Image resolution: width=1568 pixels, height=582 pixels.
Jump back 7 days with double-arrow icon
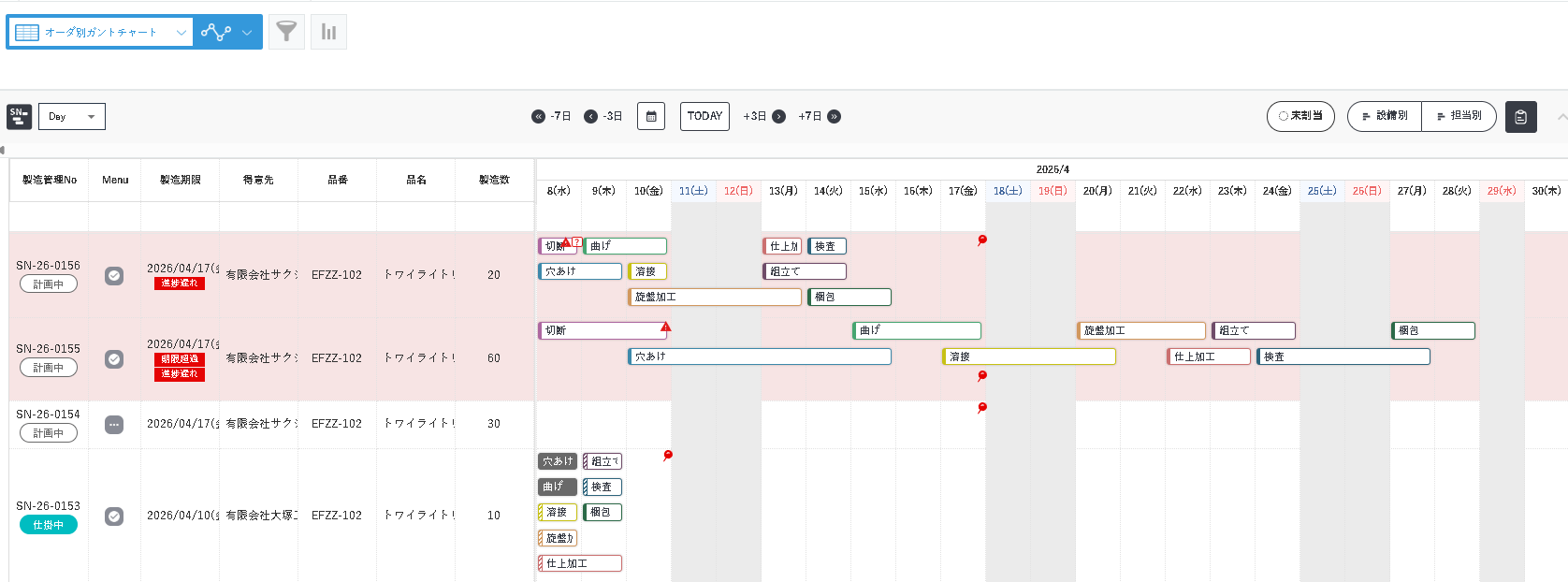[539, 116]
